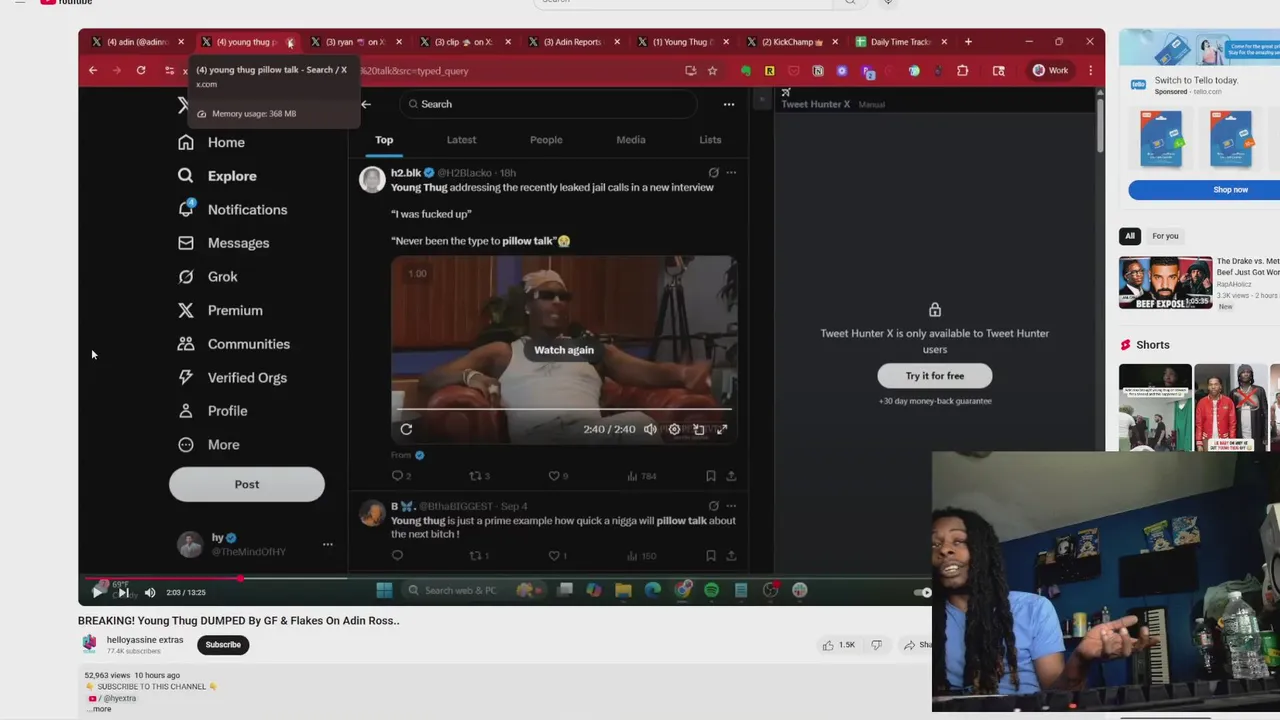
Task: Click Watch again on the tweet video
Action: point(564,350)
